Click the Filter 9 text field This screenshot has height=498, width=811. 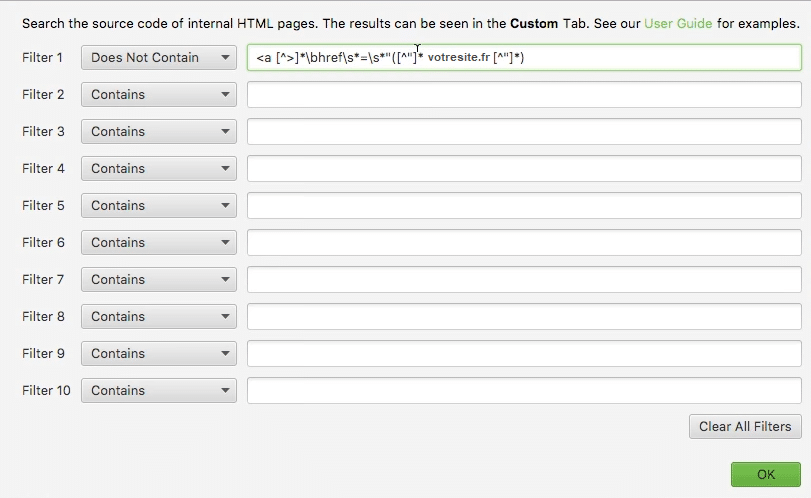(x=524, y=354)
